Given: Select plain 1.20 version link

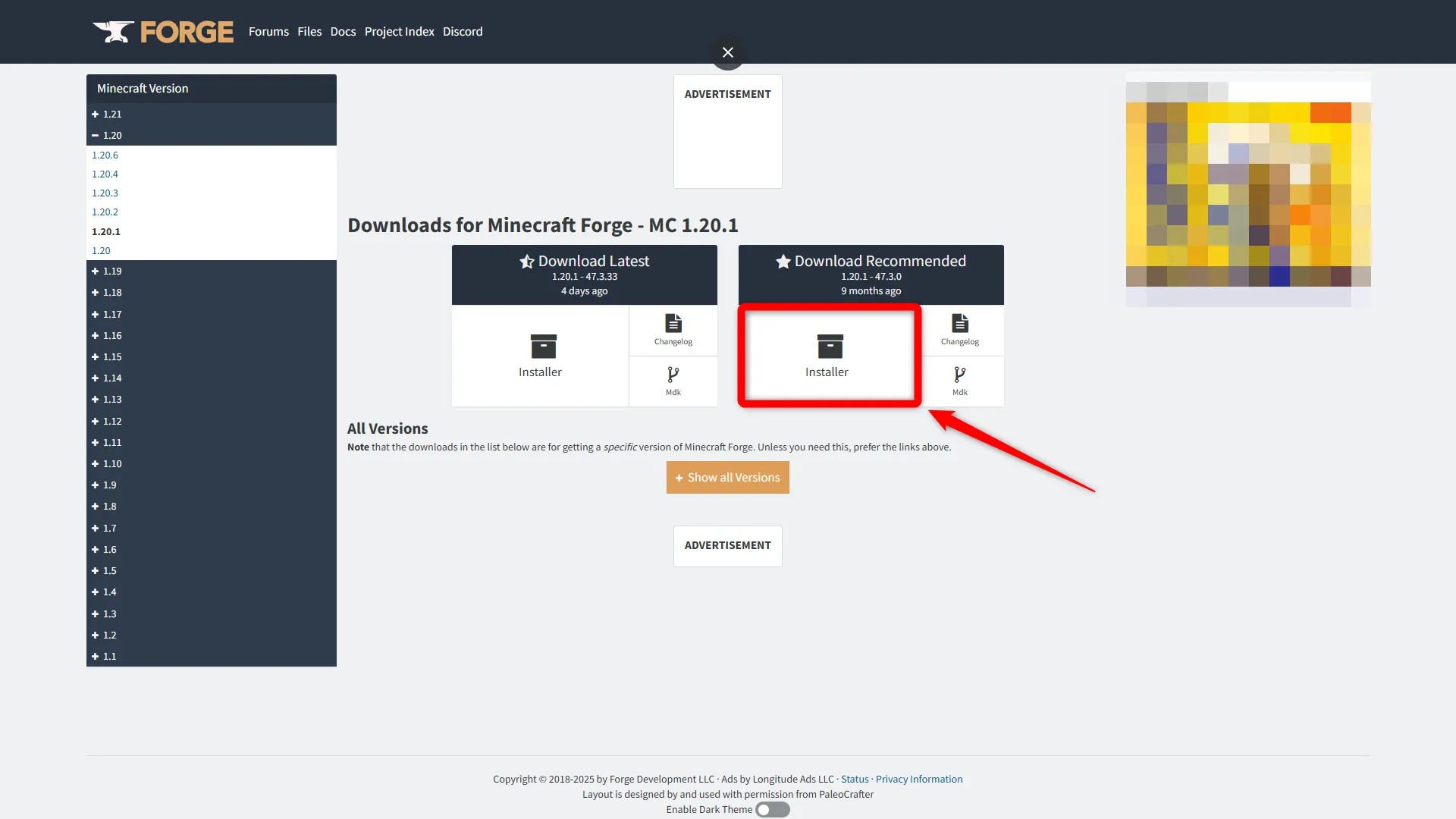Looking at the screenshot, I should [101, 250].
